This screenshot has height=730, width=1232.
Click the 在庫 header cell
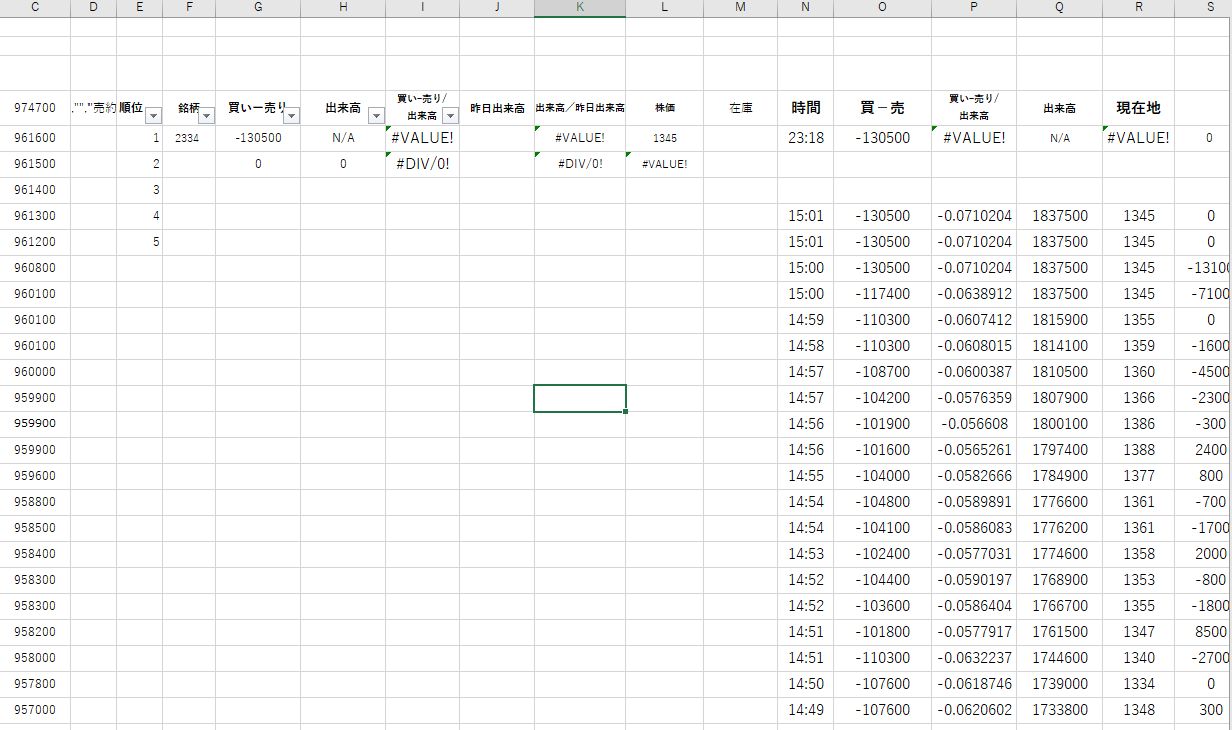click(740, 108)
